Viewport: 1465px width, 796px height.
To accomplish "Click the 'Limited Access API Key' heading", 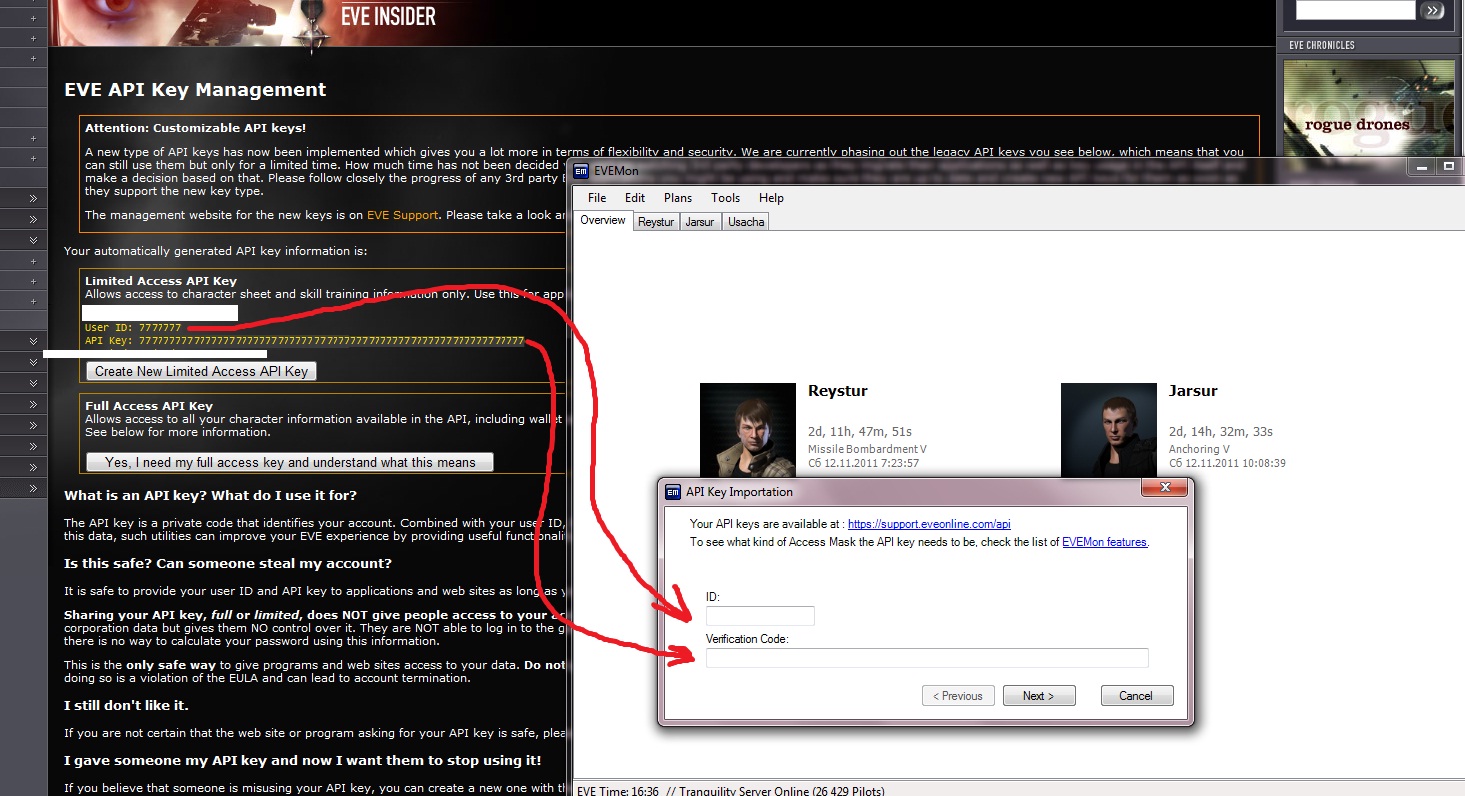I will (161, 281).
